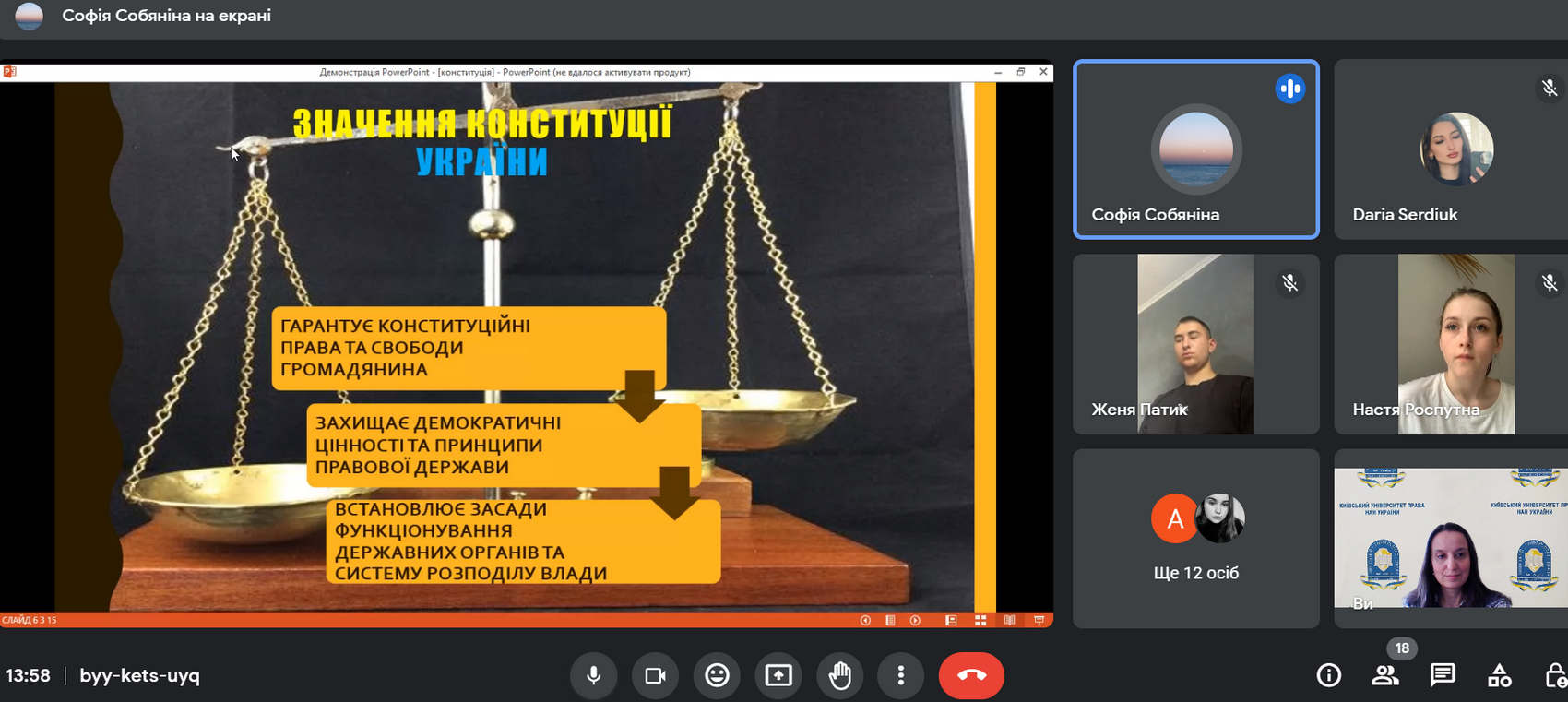Open meeting details info icon

pyautogui.click(x=1328, y=675)
